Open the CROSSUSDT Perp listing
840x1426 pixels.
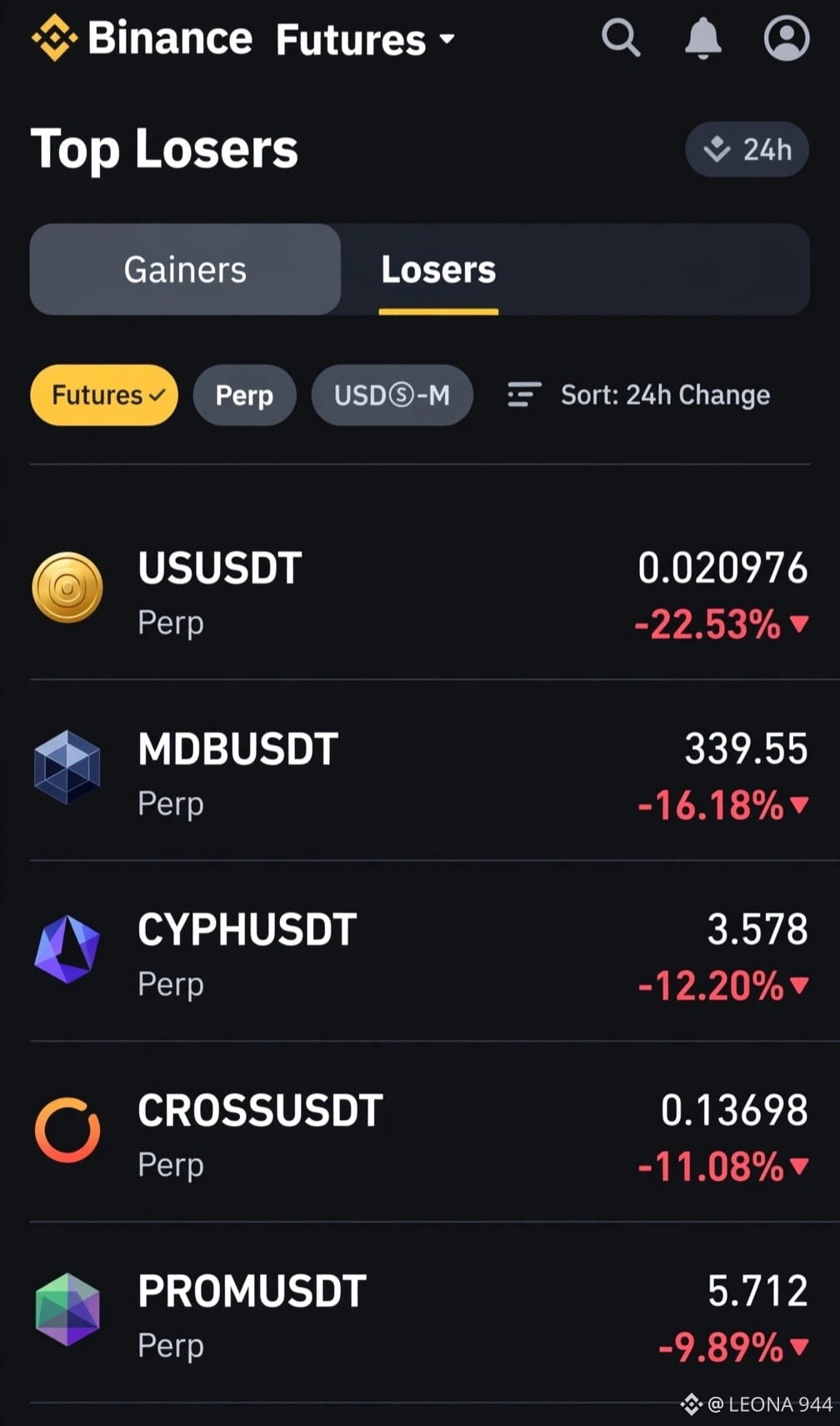[420, 1131]
